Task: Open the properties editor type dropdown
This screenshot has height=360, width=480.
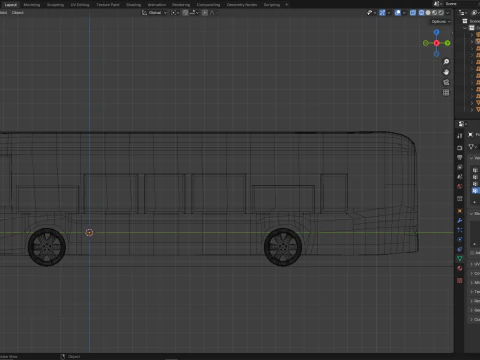Action: pos(463,124)
